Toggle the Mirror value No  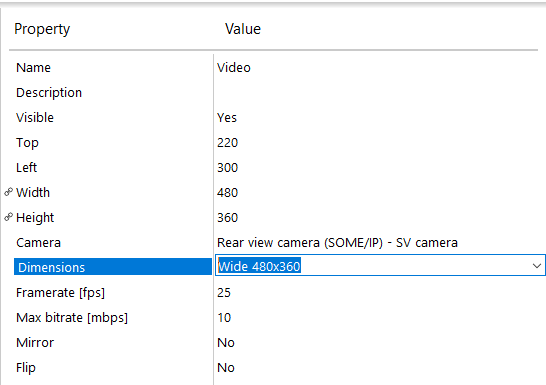(x=226, y=343)
